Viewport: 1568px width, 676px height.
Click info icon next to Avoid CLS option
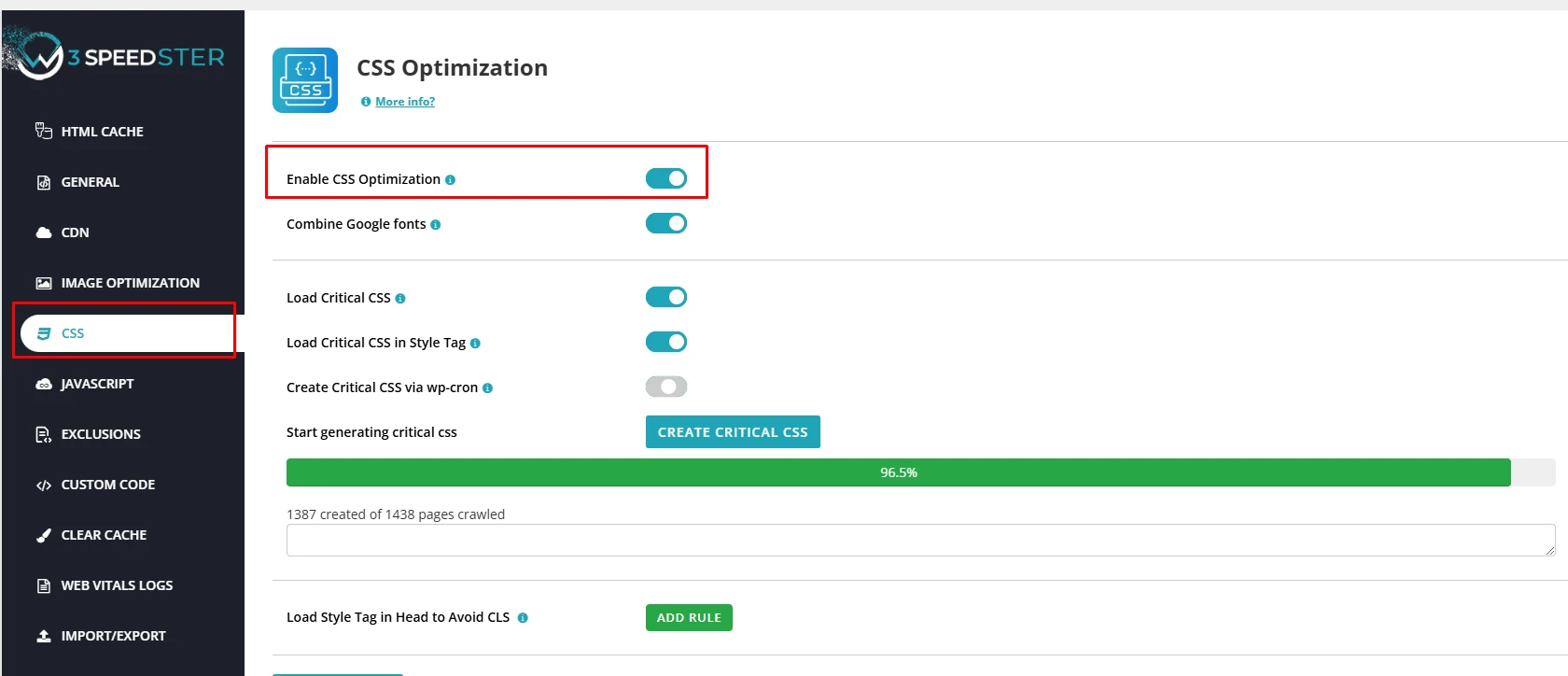(x=523, y=618)
